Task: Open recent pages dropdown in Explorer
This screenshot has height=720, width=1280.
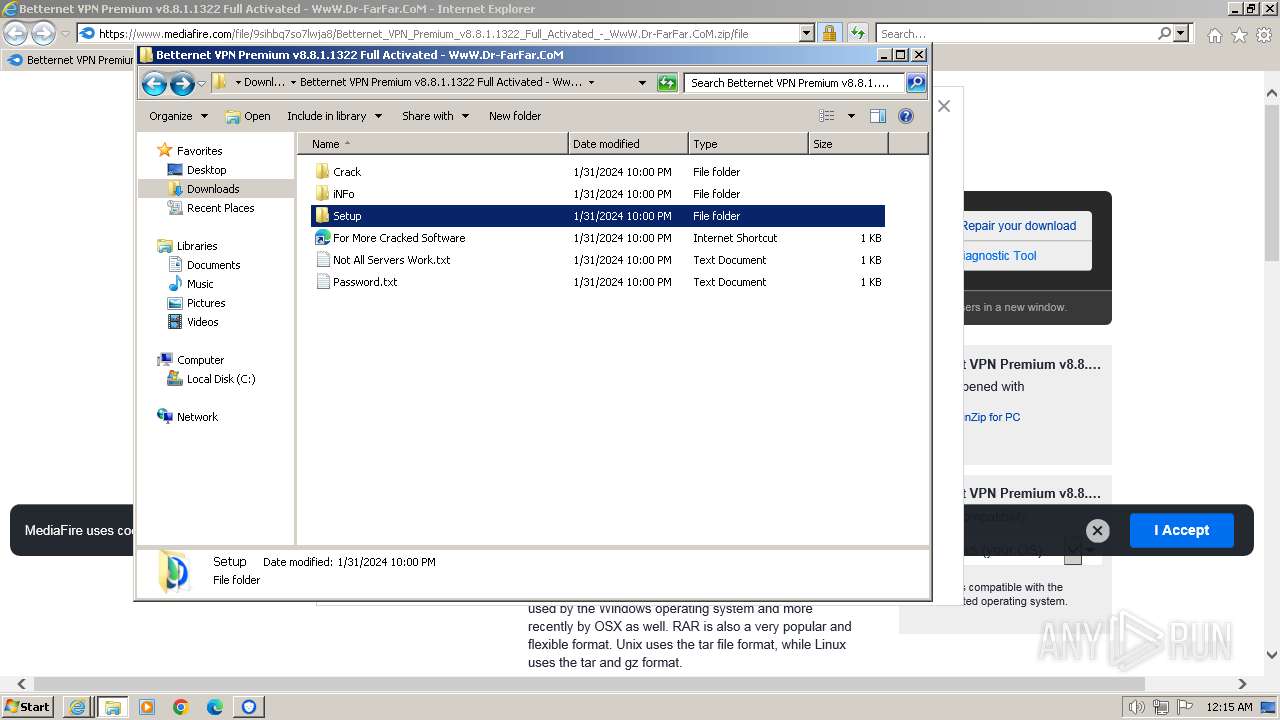Action: (201, 83)
